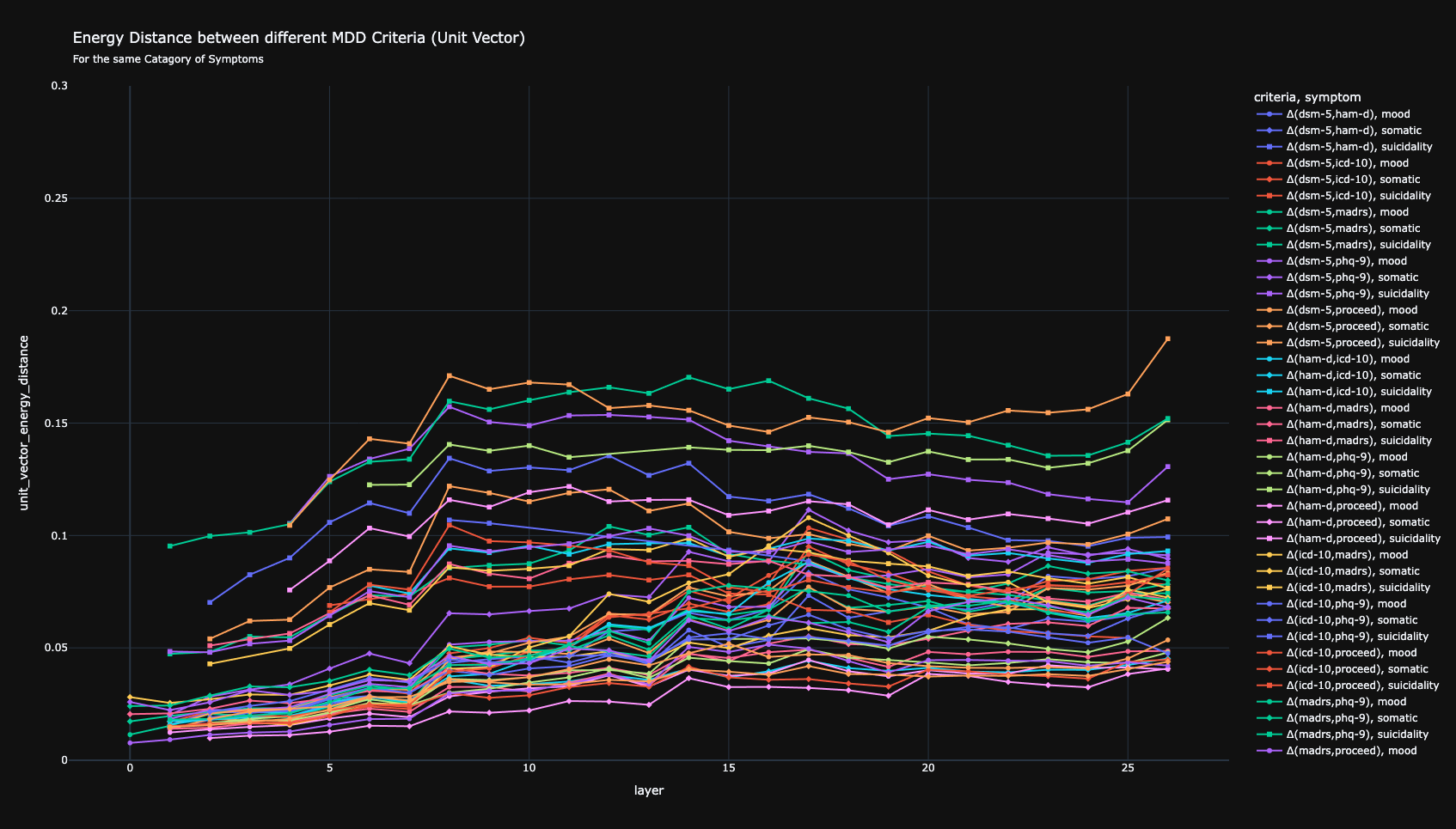Image resolution: width=1456 pixels, height=829 pixels.
Task: Click the Δ(ham-d,phq-9), somatic legend marker icon
Action: click(x=1269, y=473)
